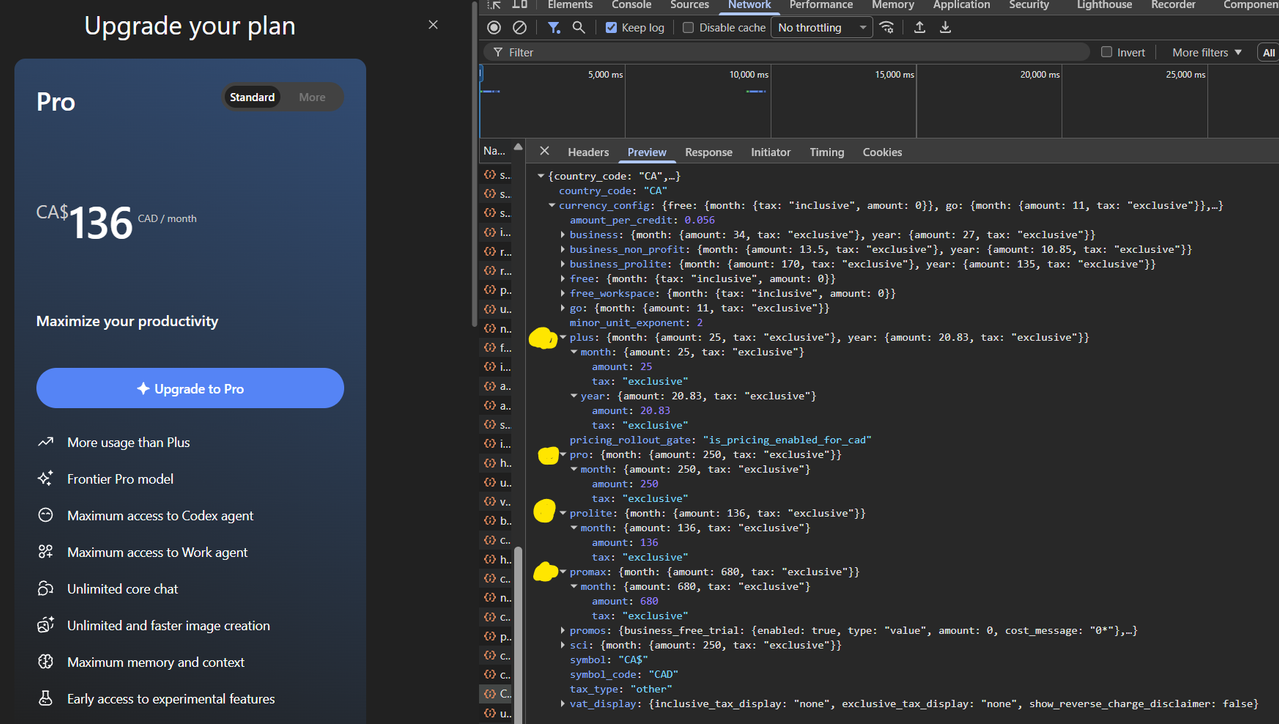Toggle the network filter funnel icon

pyautogui.click(x=554, y=28)
